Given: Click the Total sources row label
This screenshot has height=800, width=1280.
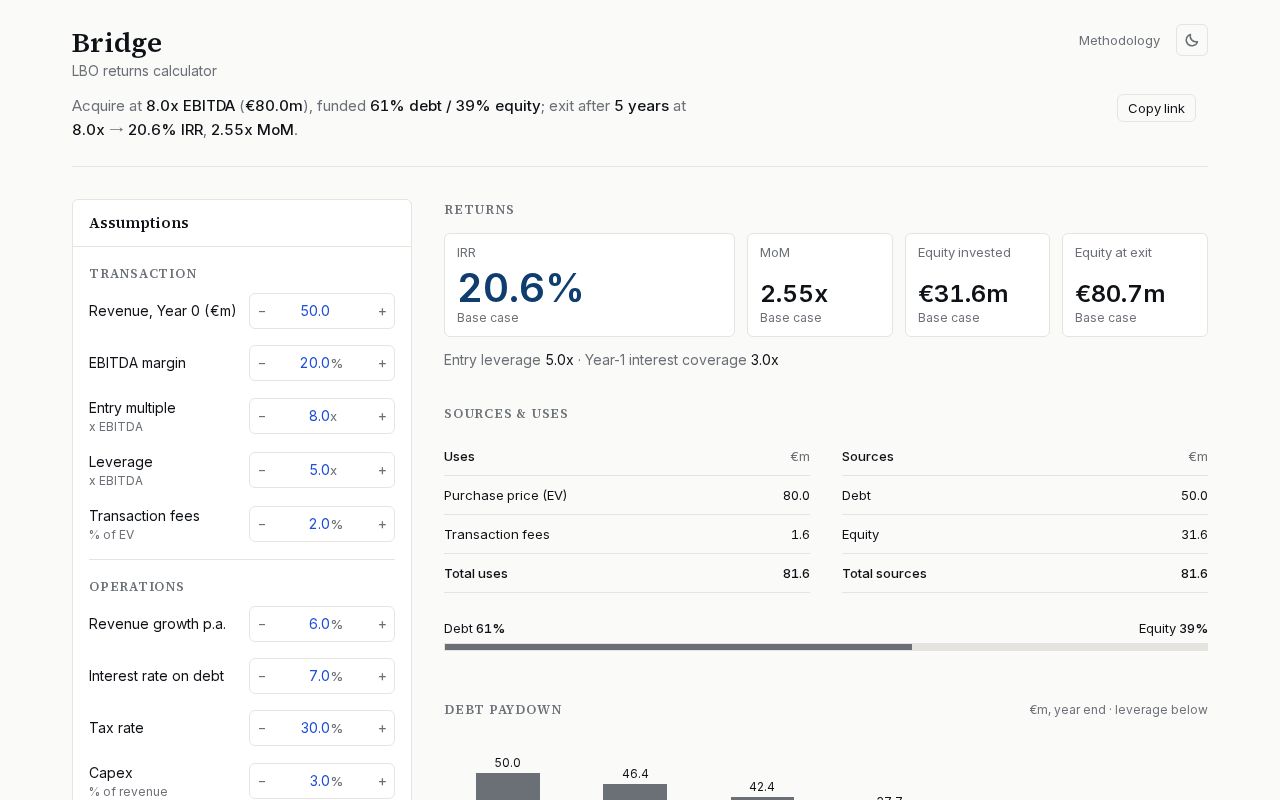Looking at the screenshot, I should point(884,573).
